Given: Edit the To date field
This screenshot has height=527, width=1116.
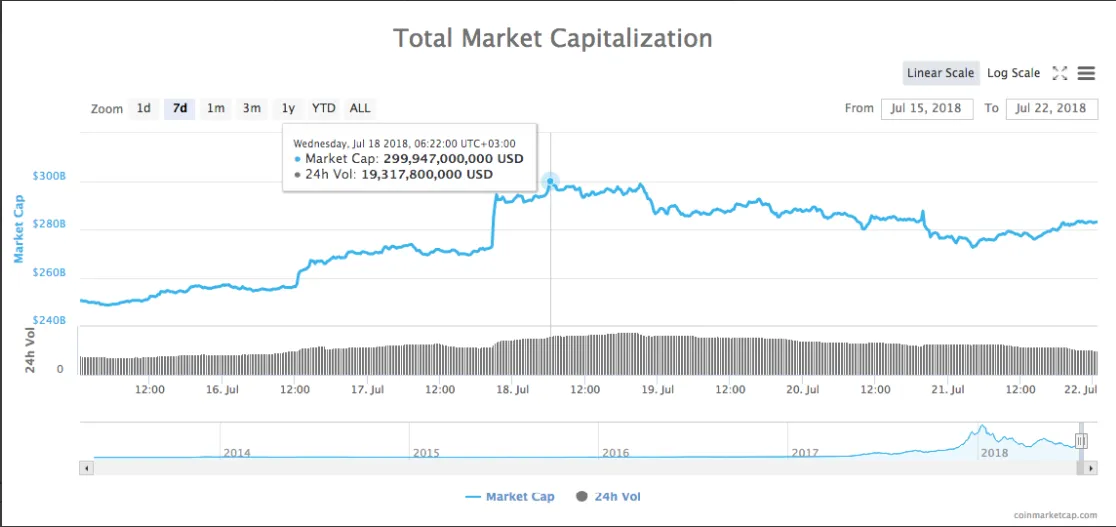Looking at the screenshot, I should point(1052,109).
